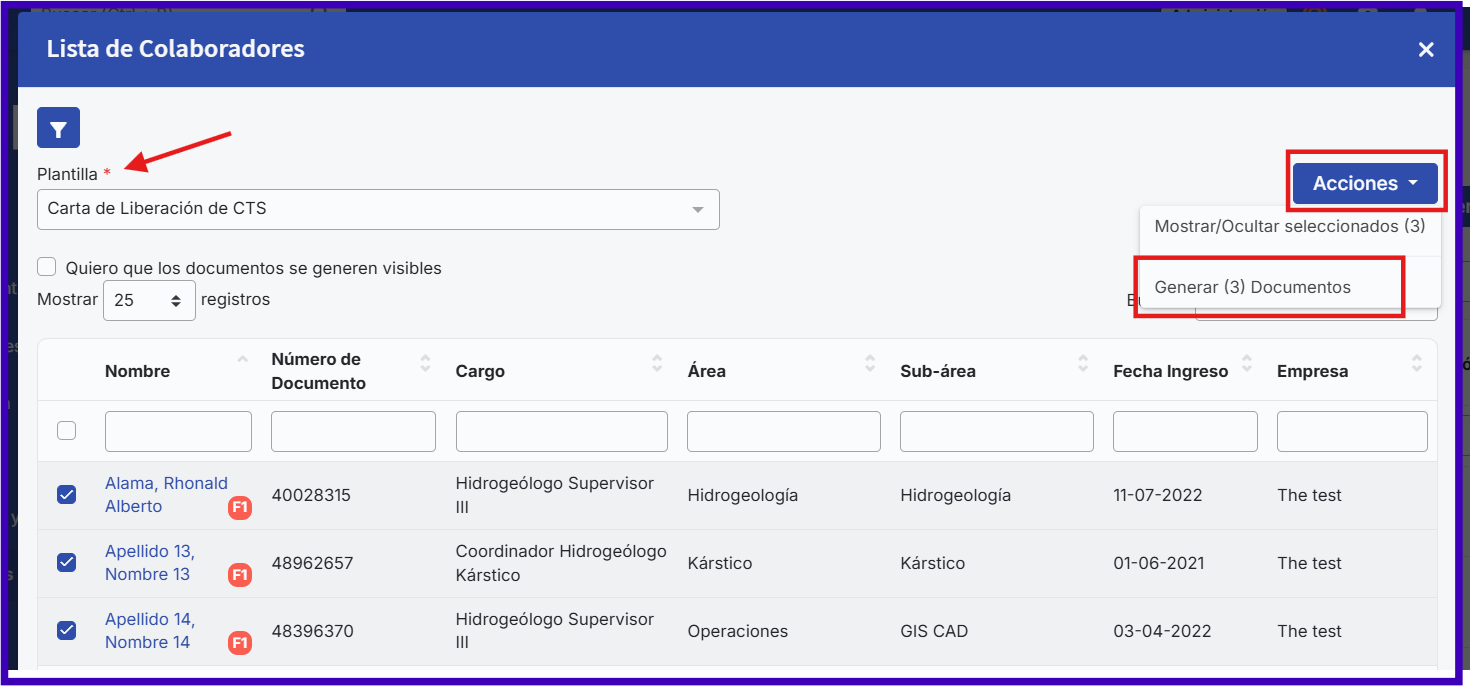Sort by the Fecha Ingreso column arrows

click(x=1247, y=363)
